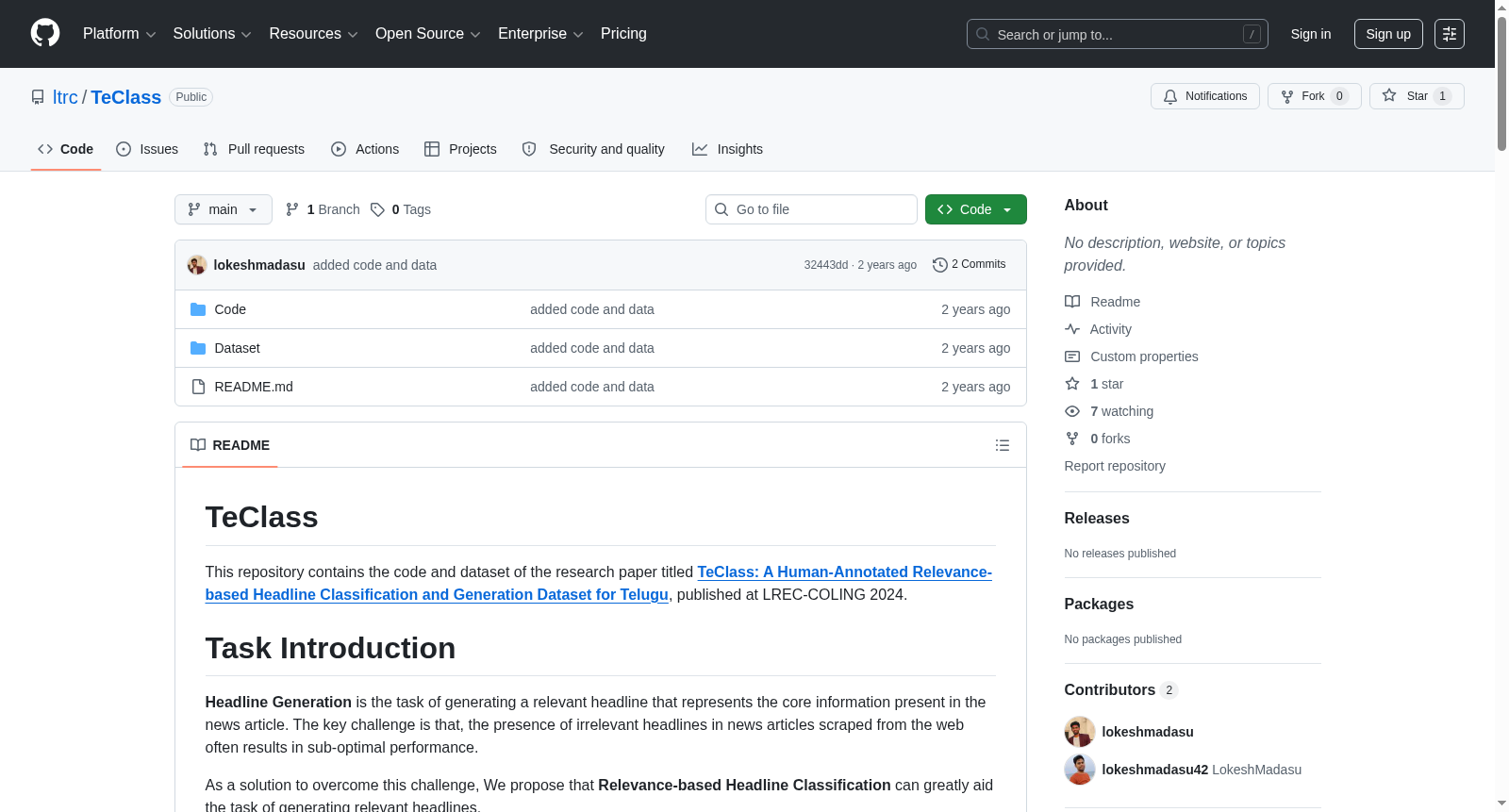The image size is (1509, 812).
Task: Open the latest commit message 'added code and data'
Action: click(374, 265)
